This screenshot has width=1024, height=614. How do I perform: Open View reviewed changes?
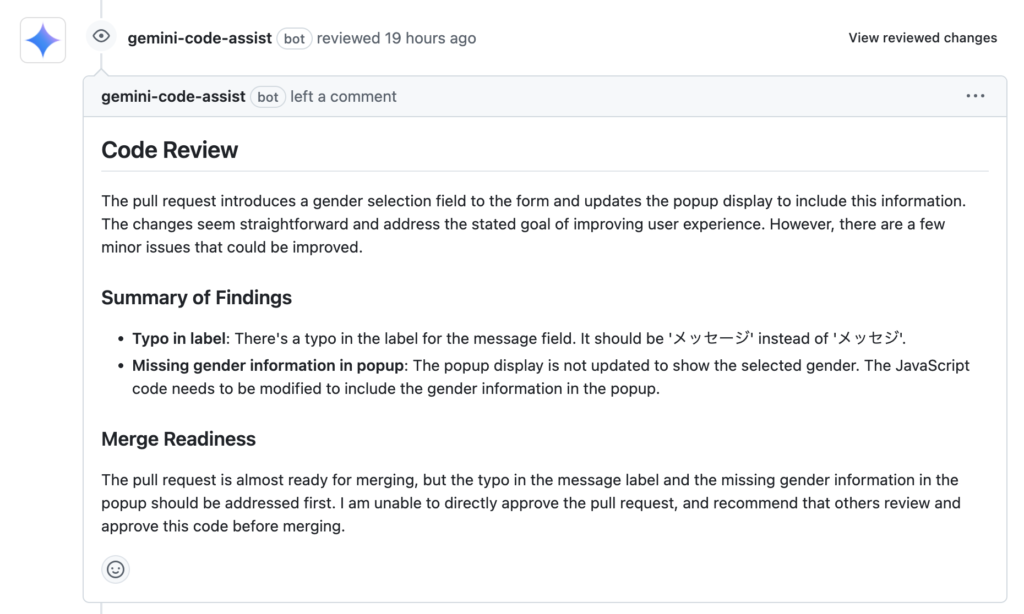(x=922, y=37)
